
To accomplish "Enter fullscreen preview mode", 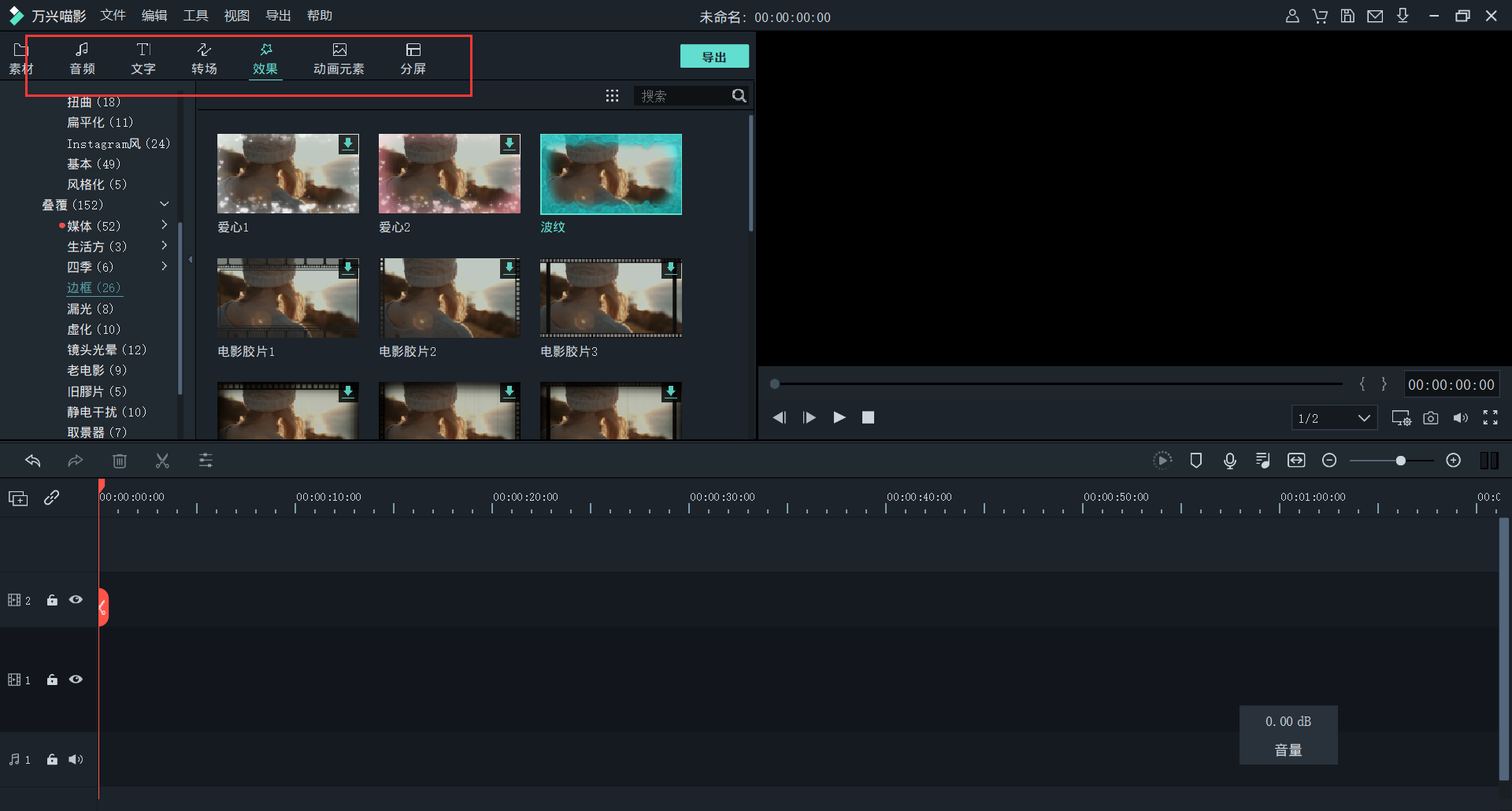I will pos(1490,418).
